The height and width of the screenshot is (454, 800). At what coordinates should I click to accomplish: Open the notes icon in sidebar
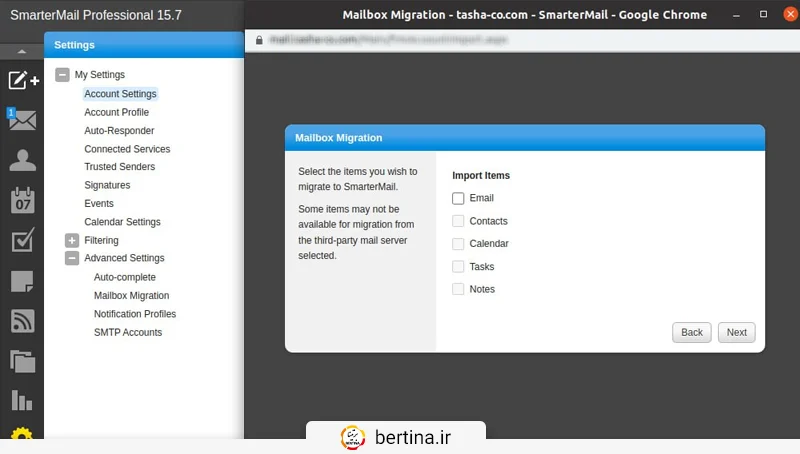(22, 281)
